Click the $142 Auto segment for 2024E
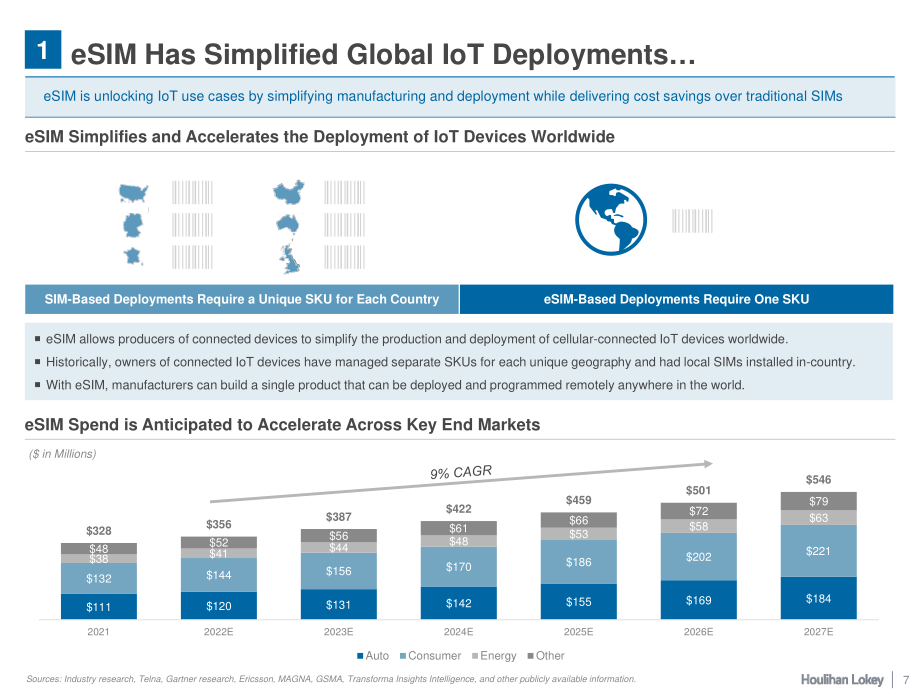The width and height of the screenshot is (920, 690). pos(459,603)
